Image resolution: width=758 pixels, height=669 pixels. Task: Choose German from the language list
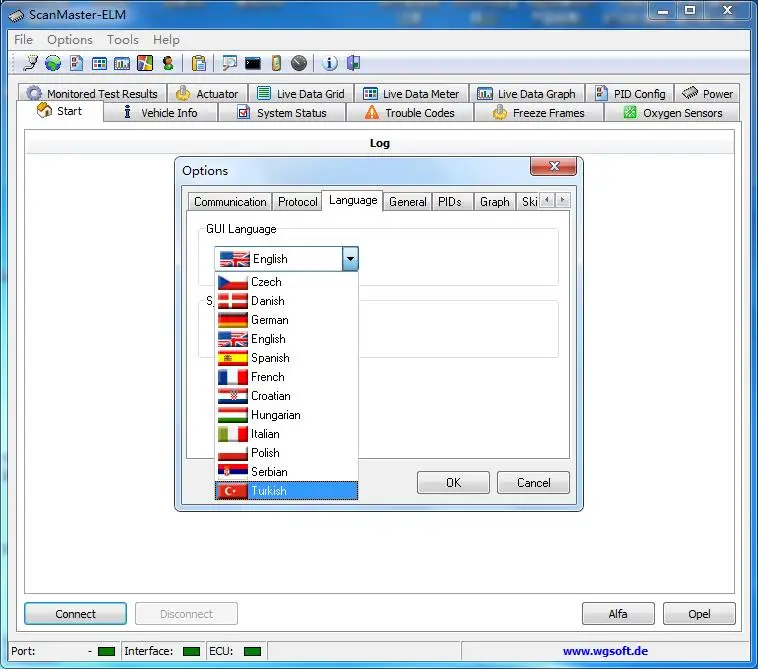click(x=286, y=320)
